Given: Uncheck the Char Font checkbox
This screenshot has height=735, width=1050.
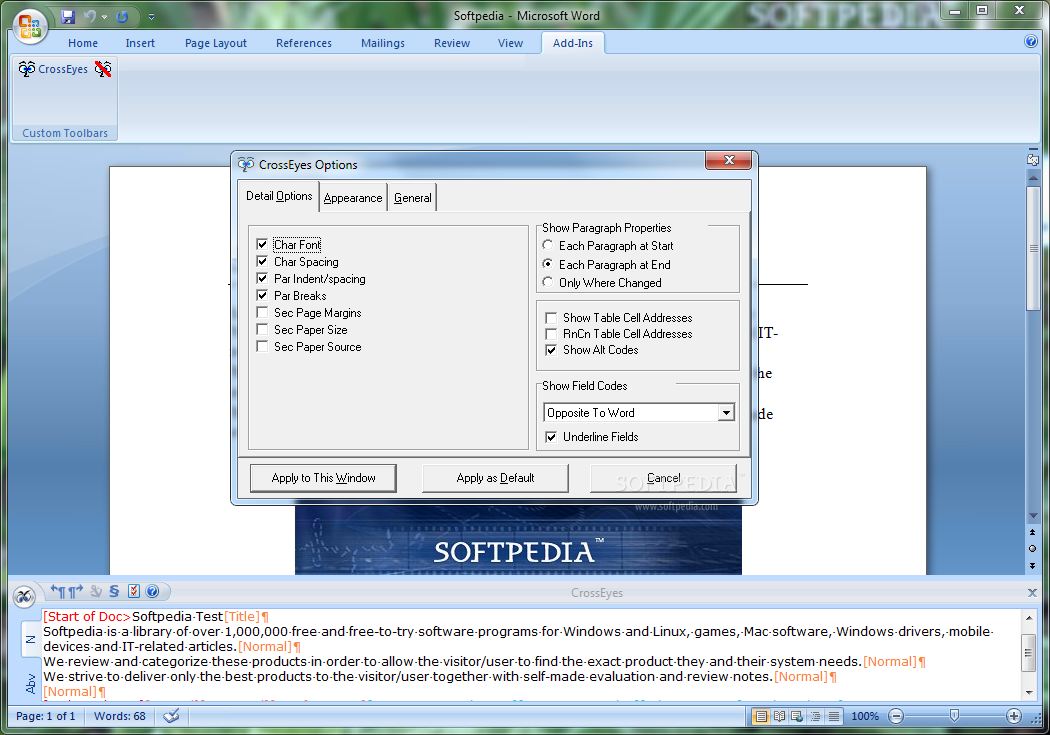Looking at the screenshot, I should (262, 244).
